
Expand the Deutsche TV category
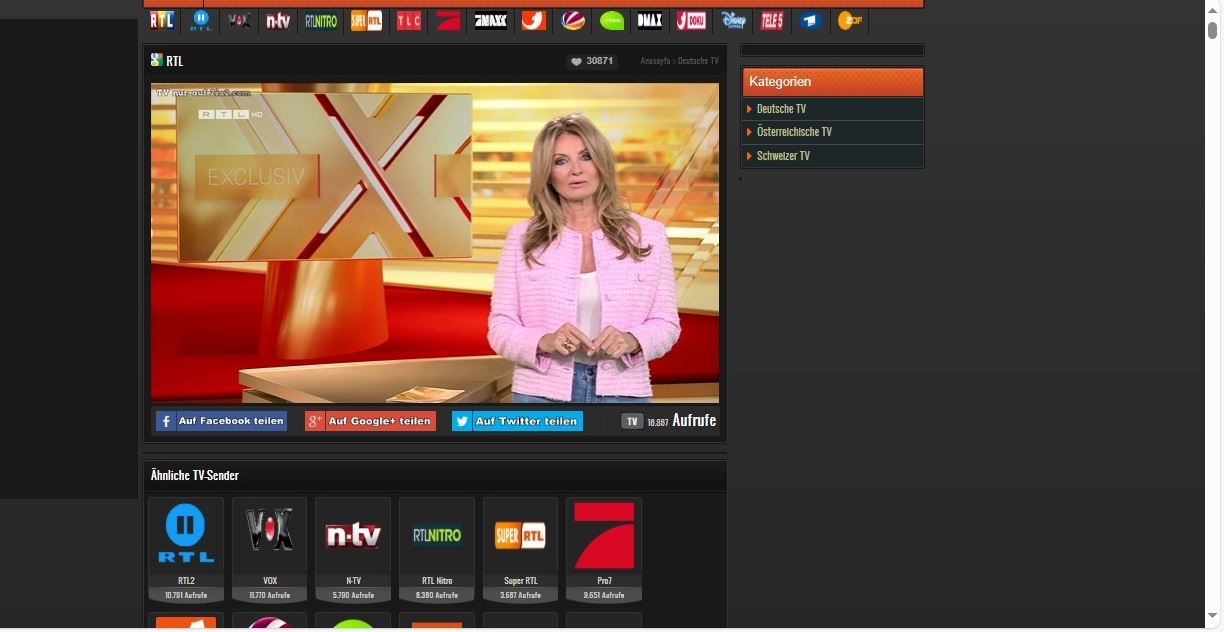[781, 109]
